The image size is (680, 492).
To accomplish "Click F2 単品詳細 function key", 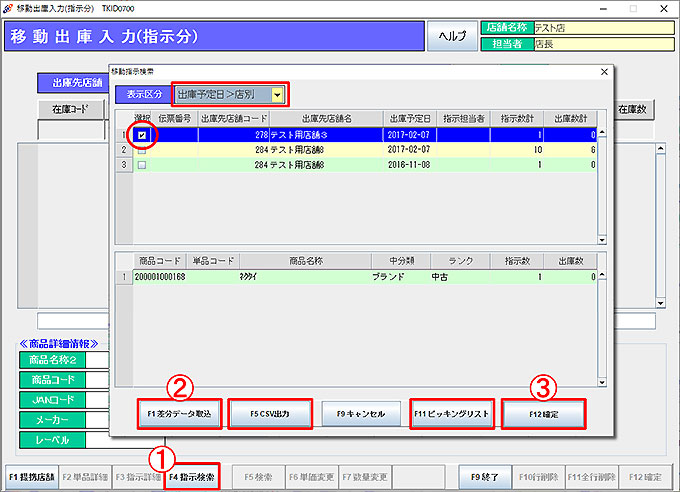I will (85, 477).
